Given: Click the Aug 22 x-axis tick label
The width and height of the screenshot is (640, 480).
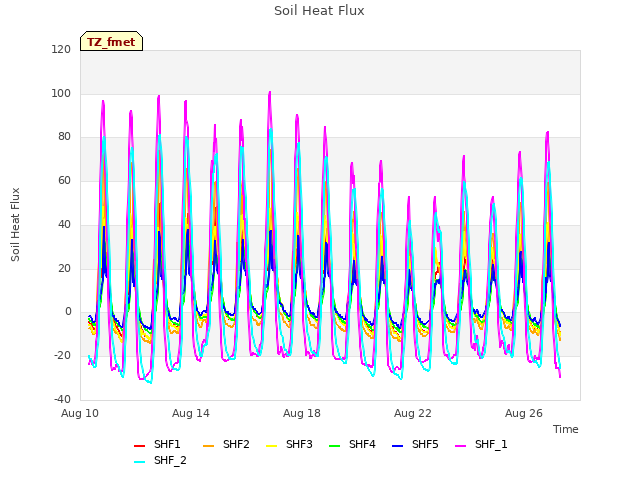Looking at the screenshot, I should pyautogui.click(x=413, y=413).
